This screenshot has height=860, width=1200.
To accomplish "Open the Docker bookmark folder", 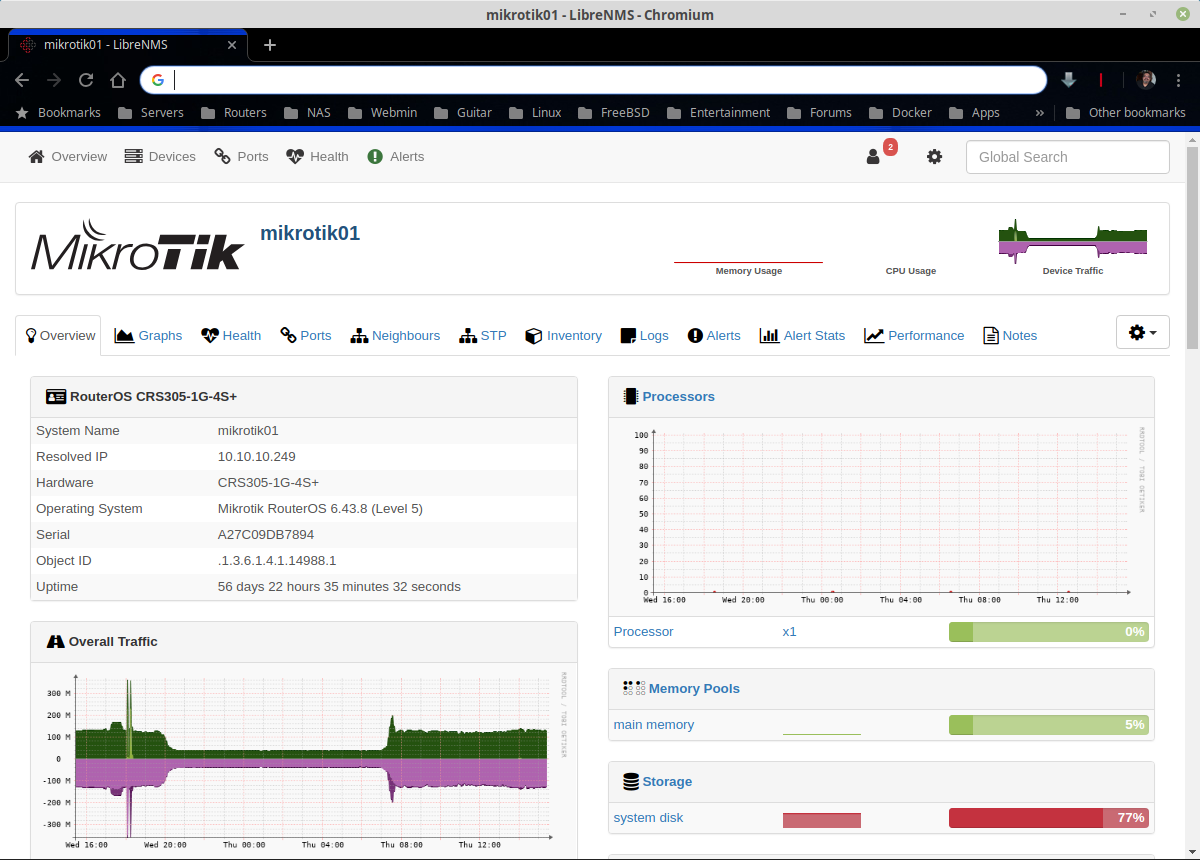I will [x=900, y=112].
